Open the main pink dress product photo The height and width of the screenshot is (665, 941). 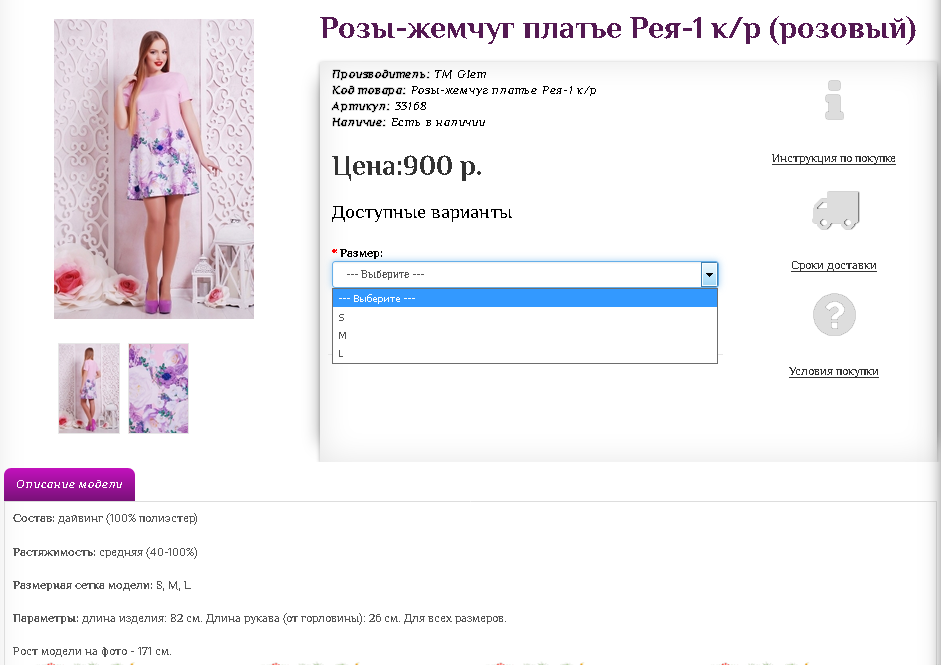(x=154, y=169)
